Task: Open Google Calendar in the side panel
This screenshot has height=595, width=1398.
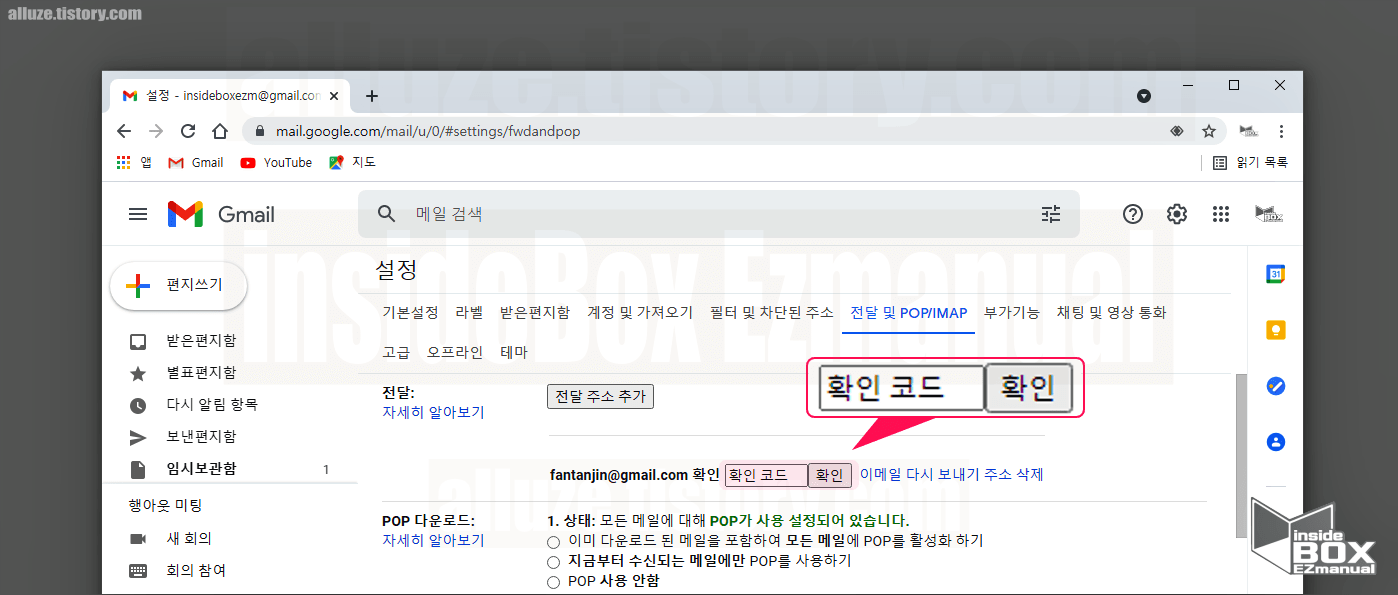Action: (1275, 274)
